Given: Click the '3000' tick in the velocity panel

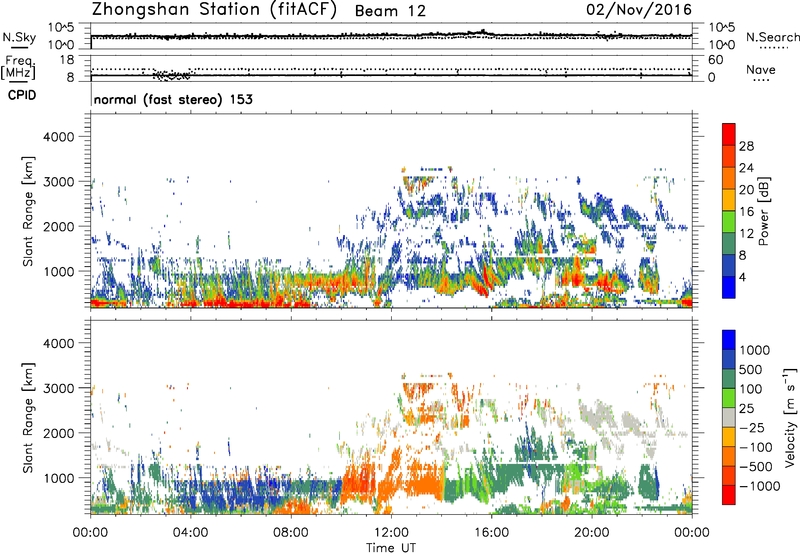Looking at the screenshot, I should (x=58, y=388).
